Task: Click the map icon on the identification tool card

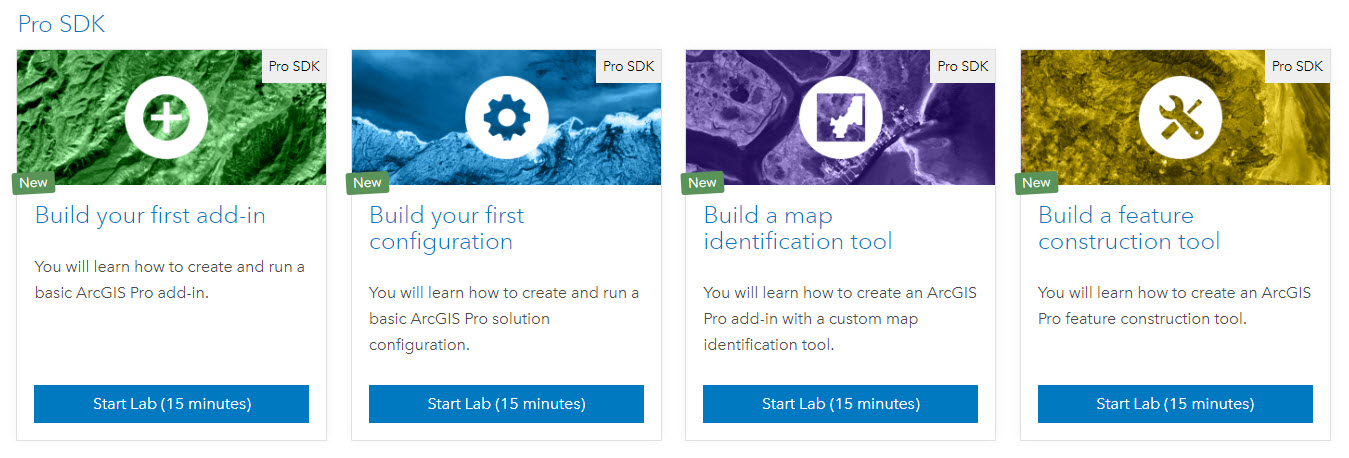Action: point(840,118)
